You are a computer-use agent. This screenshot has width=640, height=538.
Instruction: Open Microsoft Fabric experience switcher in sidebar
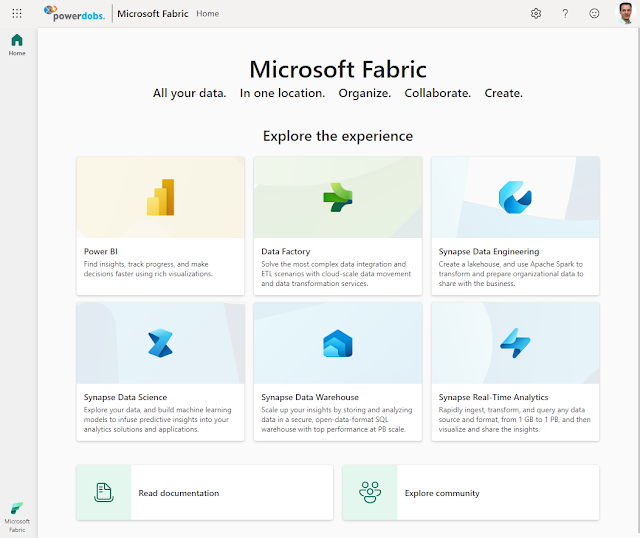[17, 517]
